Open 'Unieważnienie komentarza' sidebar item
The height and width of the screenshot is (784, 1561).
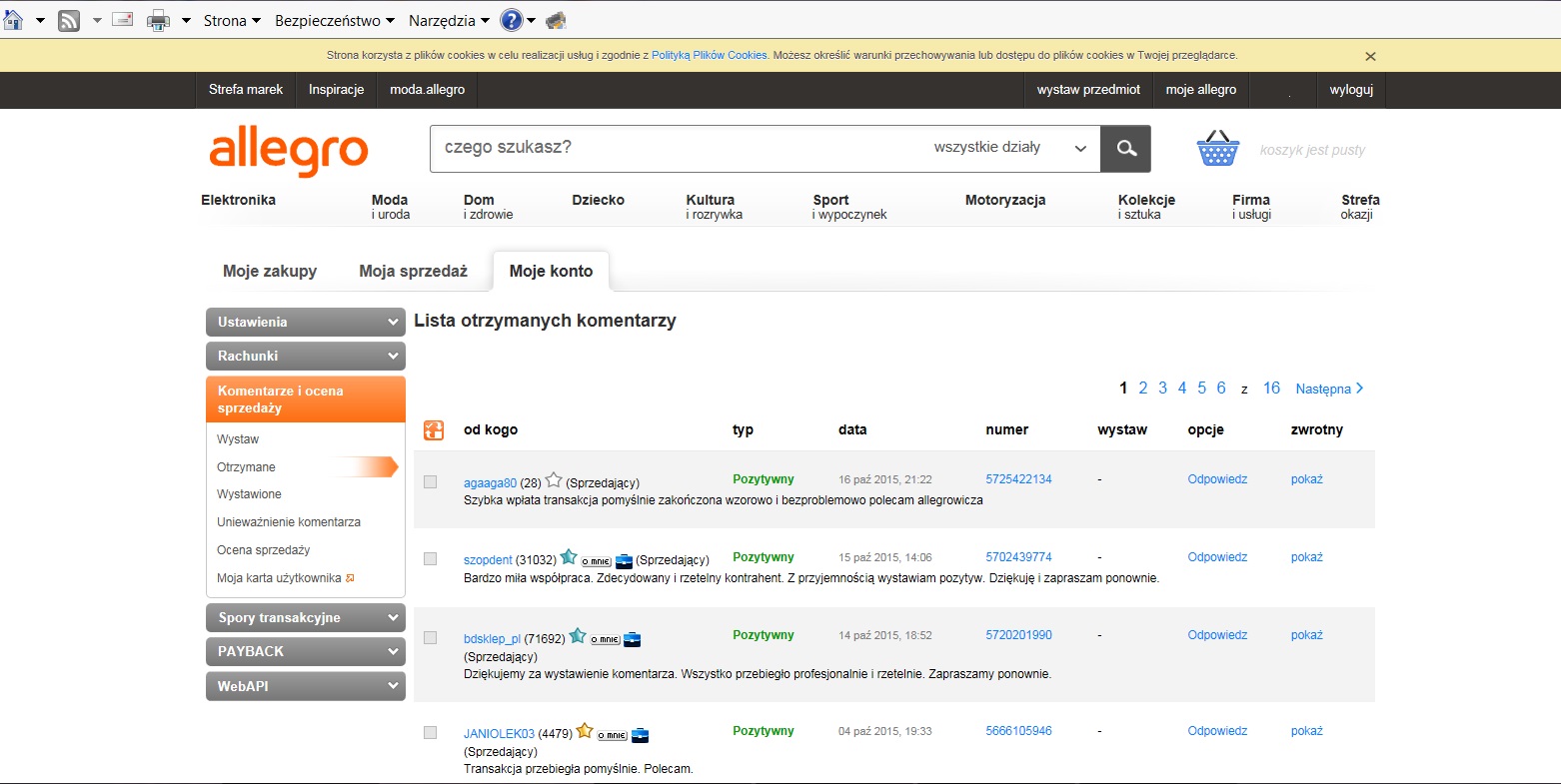pos(289,522)
